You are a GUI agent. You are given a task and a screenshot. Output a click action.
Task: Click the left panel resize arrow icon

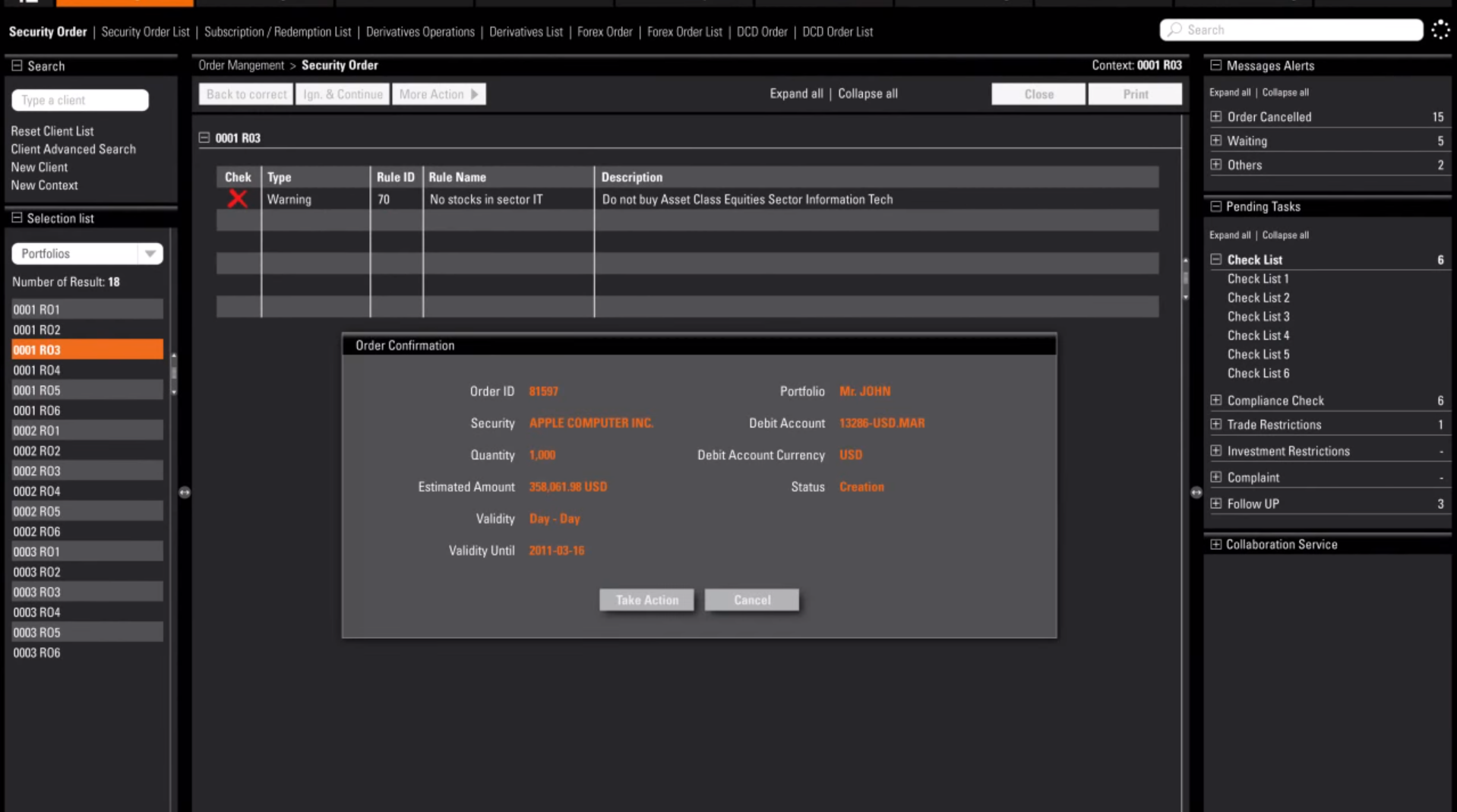185,491
